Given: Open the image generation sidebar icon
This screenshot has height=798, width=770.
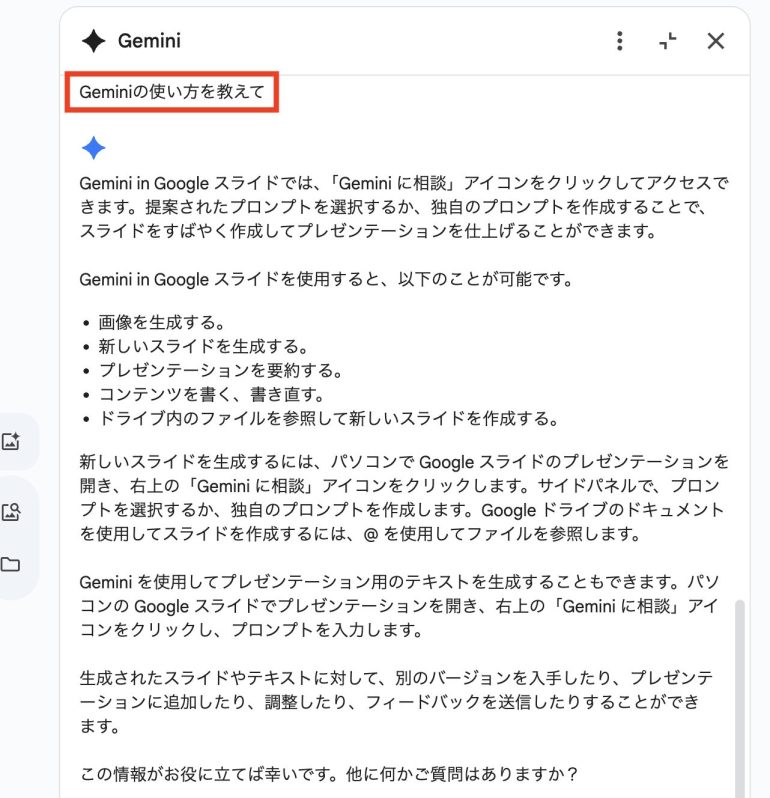Looking at the screenshot, I should [x=11, y=441].
